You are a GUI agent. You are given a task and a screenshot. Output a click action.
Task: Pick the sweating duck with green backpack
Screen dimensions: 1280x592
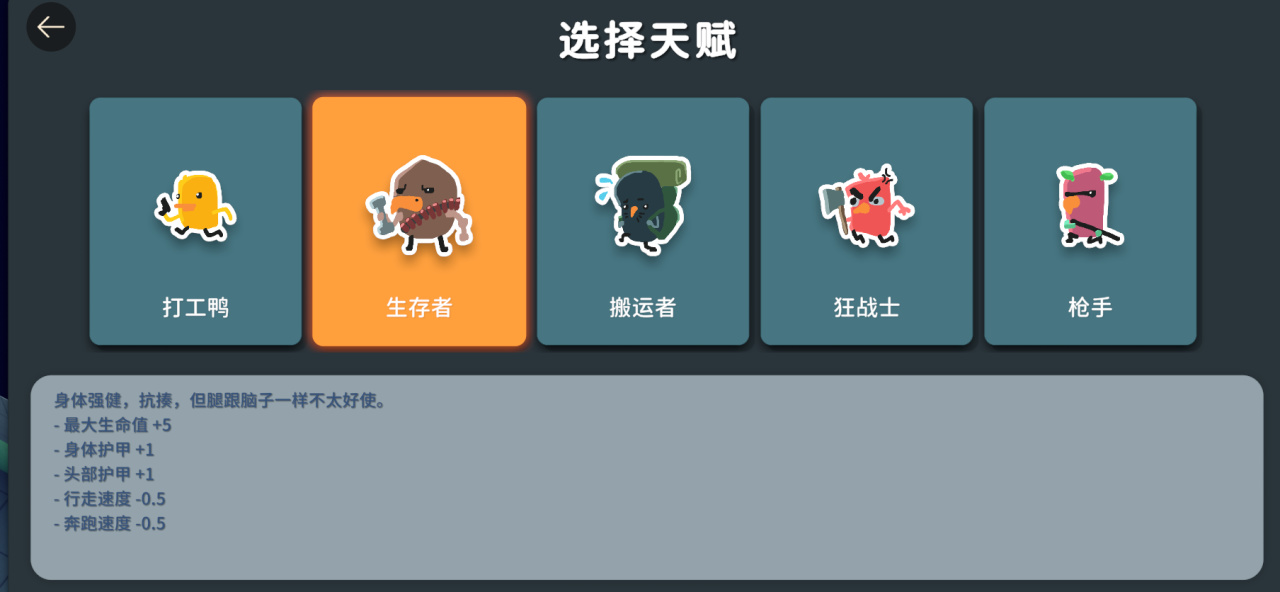coord(642,205)
